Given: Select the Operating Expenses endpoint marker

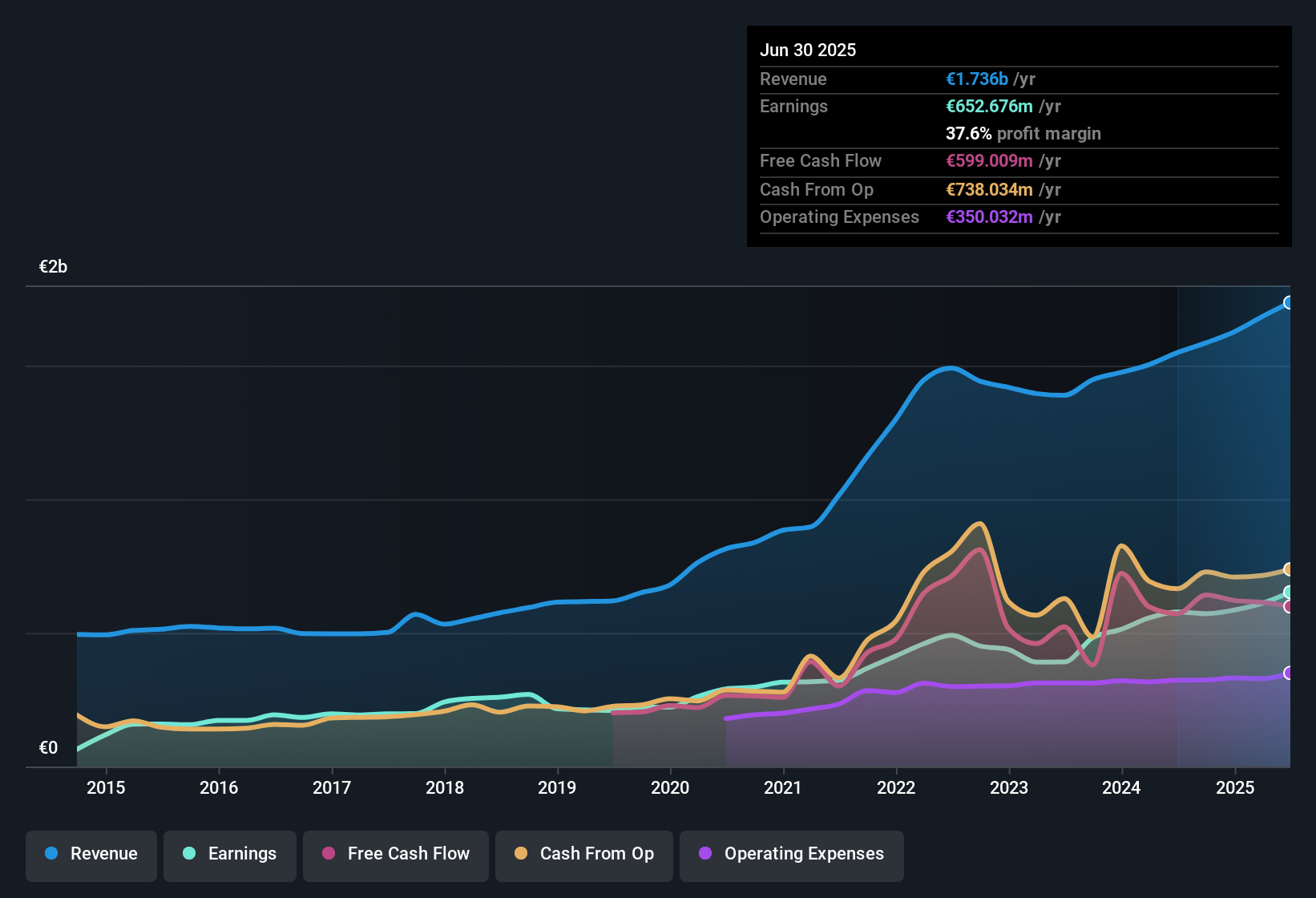Looking at the screenshot, I should [x=1289, y=673].
